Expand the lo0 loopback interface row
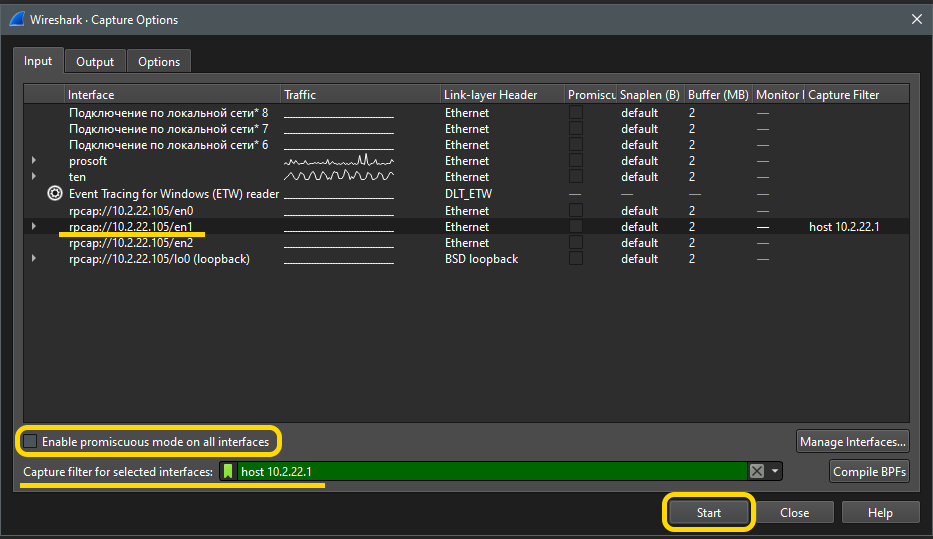This screenshot has width=933, height=539. coord(34,259)
